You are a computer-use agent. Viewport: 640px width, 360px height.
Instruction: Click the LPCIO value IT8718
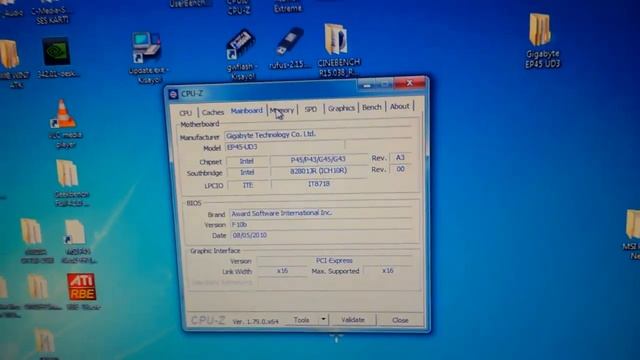click(318, 184)
